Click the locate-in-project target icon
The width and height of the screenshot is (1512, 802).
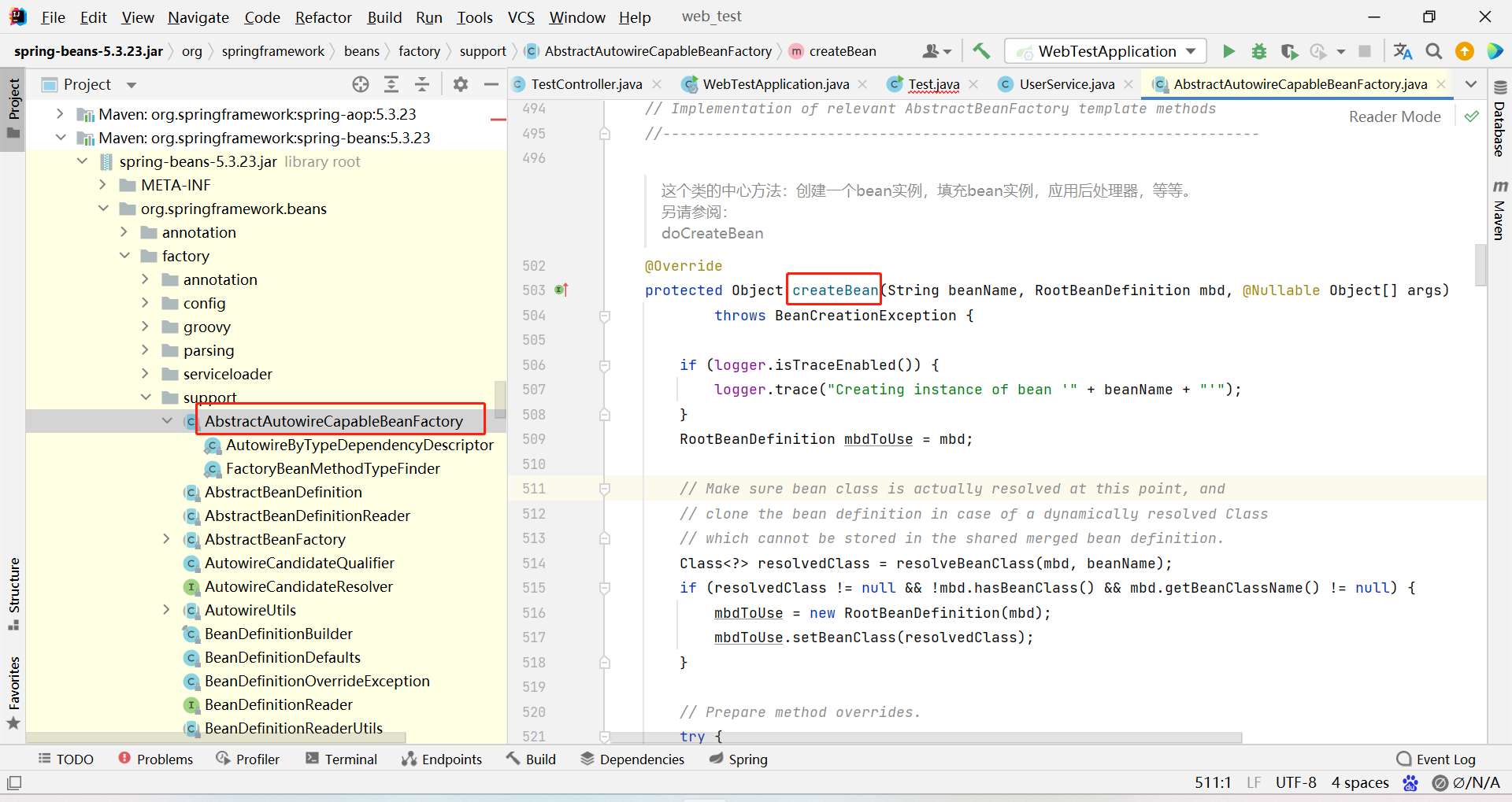tap(361, 84)
